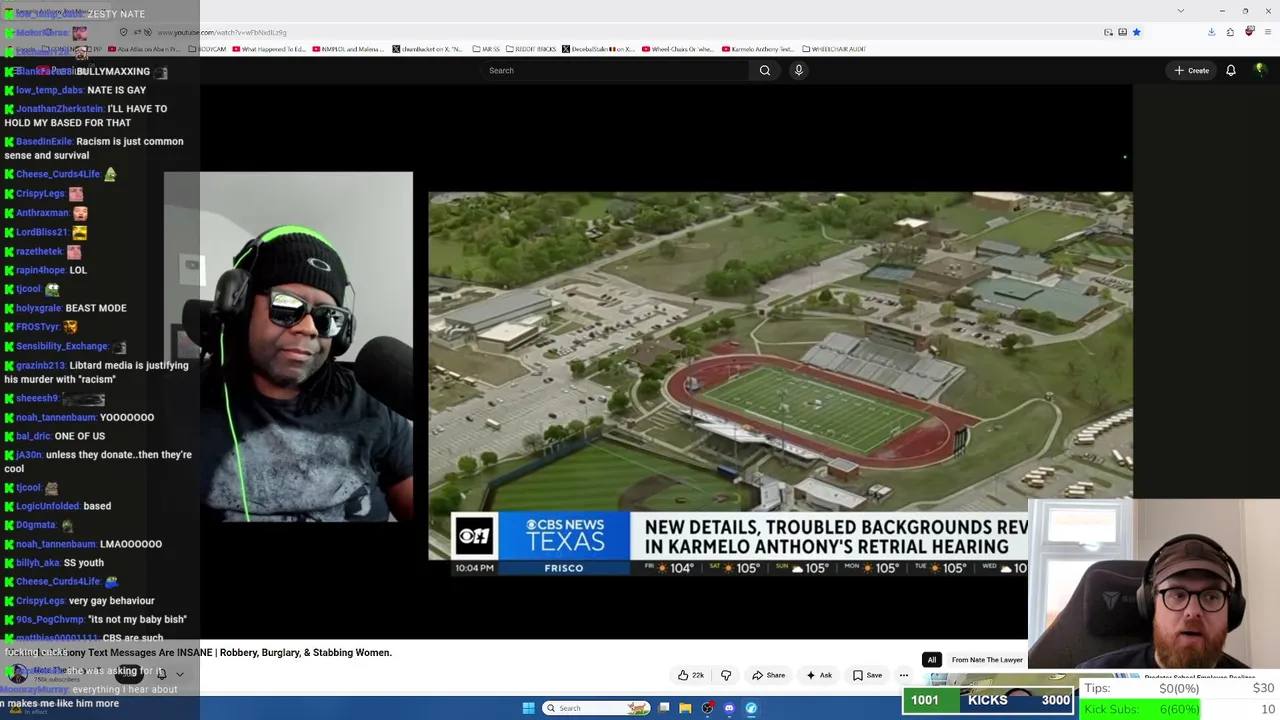The height and width of the screenshot is (720, 1280).
Task: Dislike the video with thumbs-down
Action: (726, 675)
